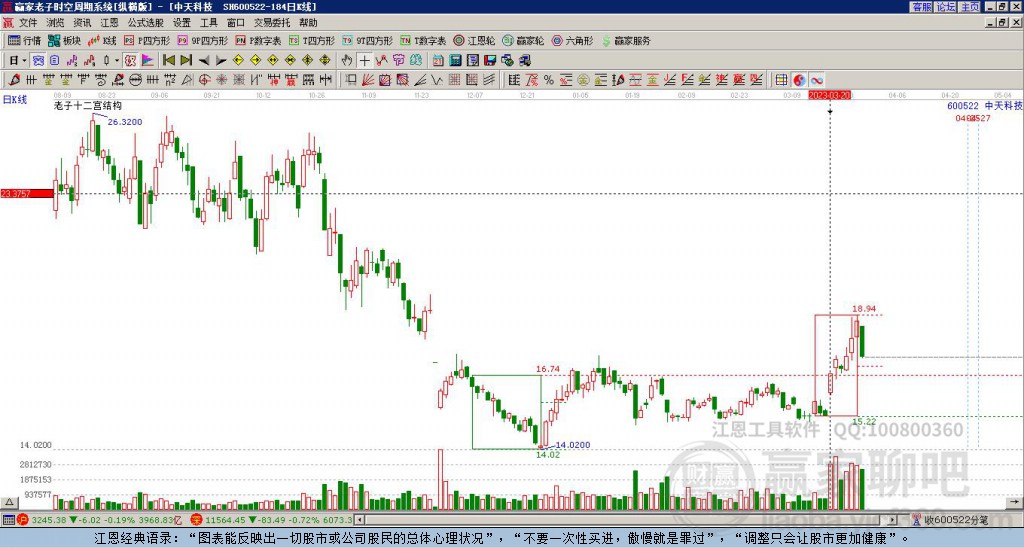Open the 交易委托 menu

tap(272, 23)
